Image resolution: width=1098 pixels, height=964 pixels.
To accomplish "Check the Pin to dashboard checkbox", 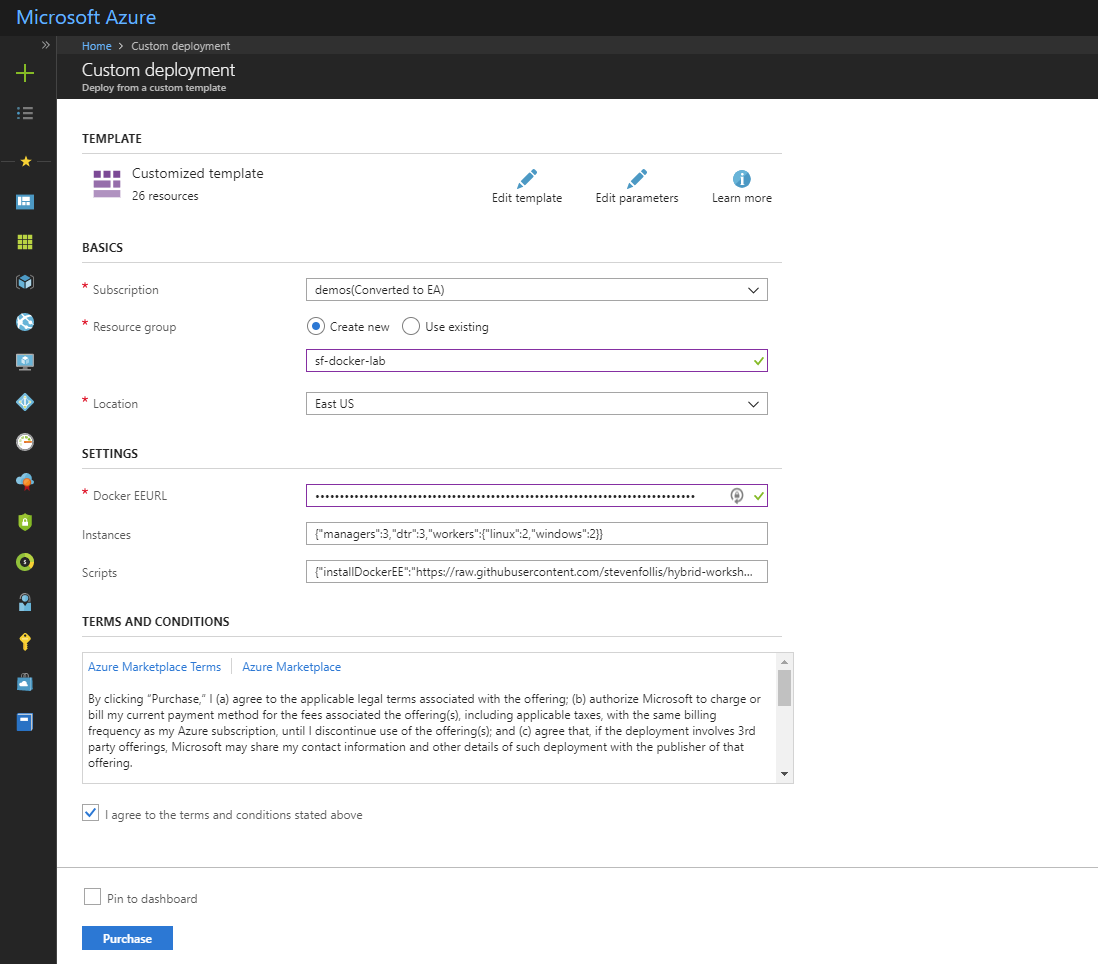I will 92,897.
